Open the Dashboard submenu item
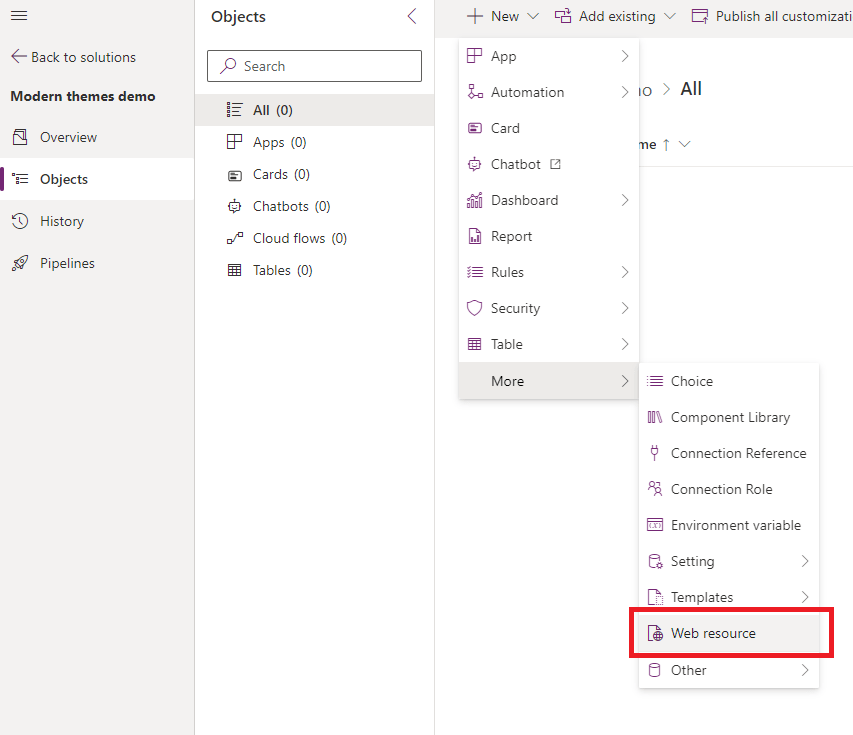This screenshot has height=735, width=853. point(524,200)
